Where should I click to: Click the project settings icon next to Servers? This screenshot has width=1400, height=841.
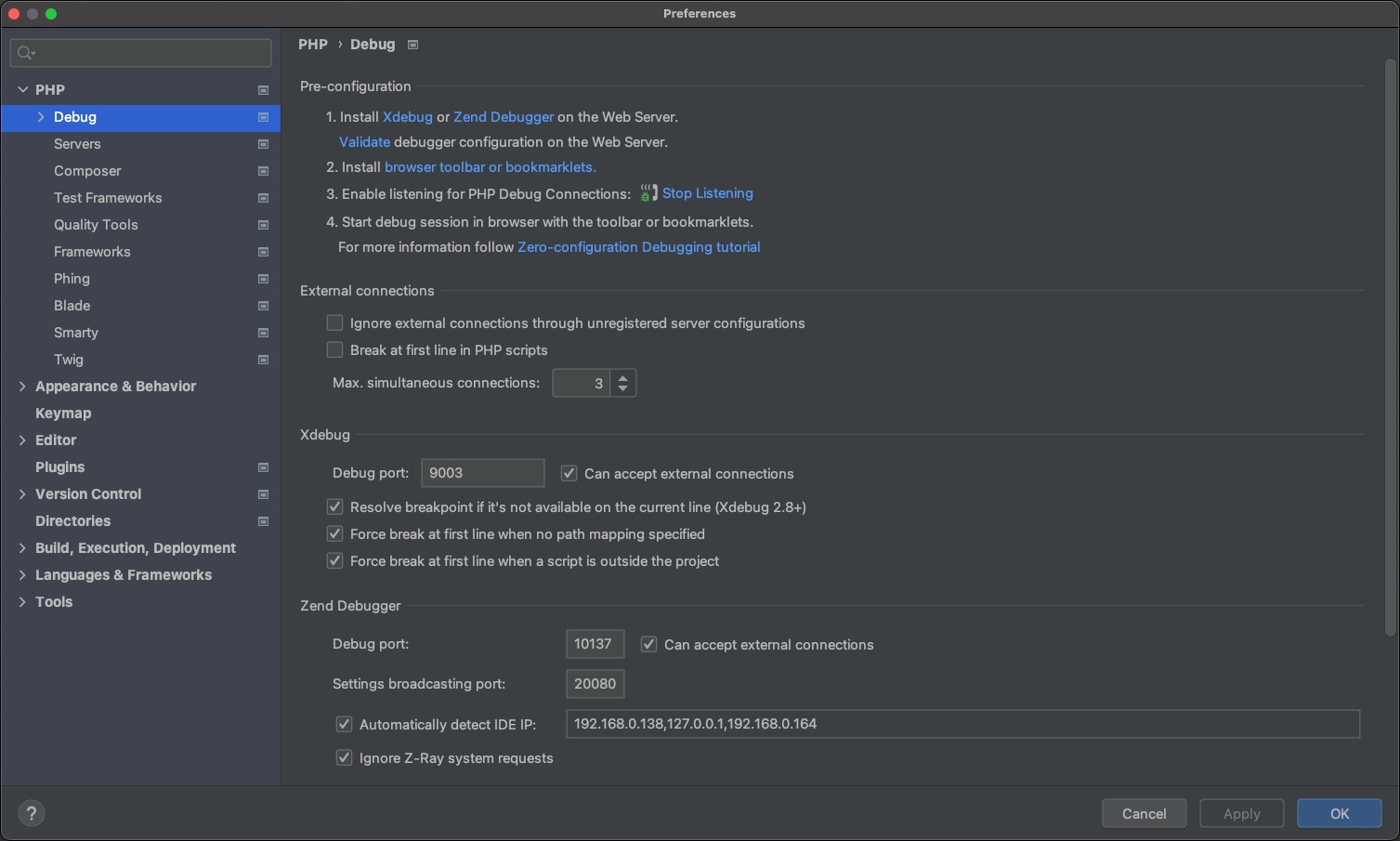click(263, 144)
